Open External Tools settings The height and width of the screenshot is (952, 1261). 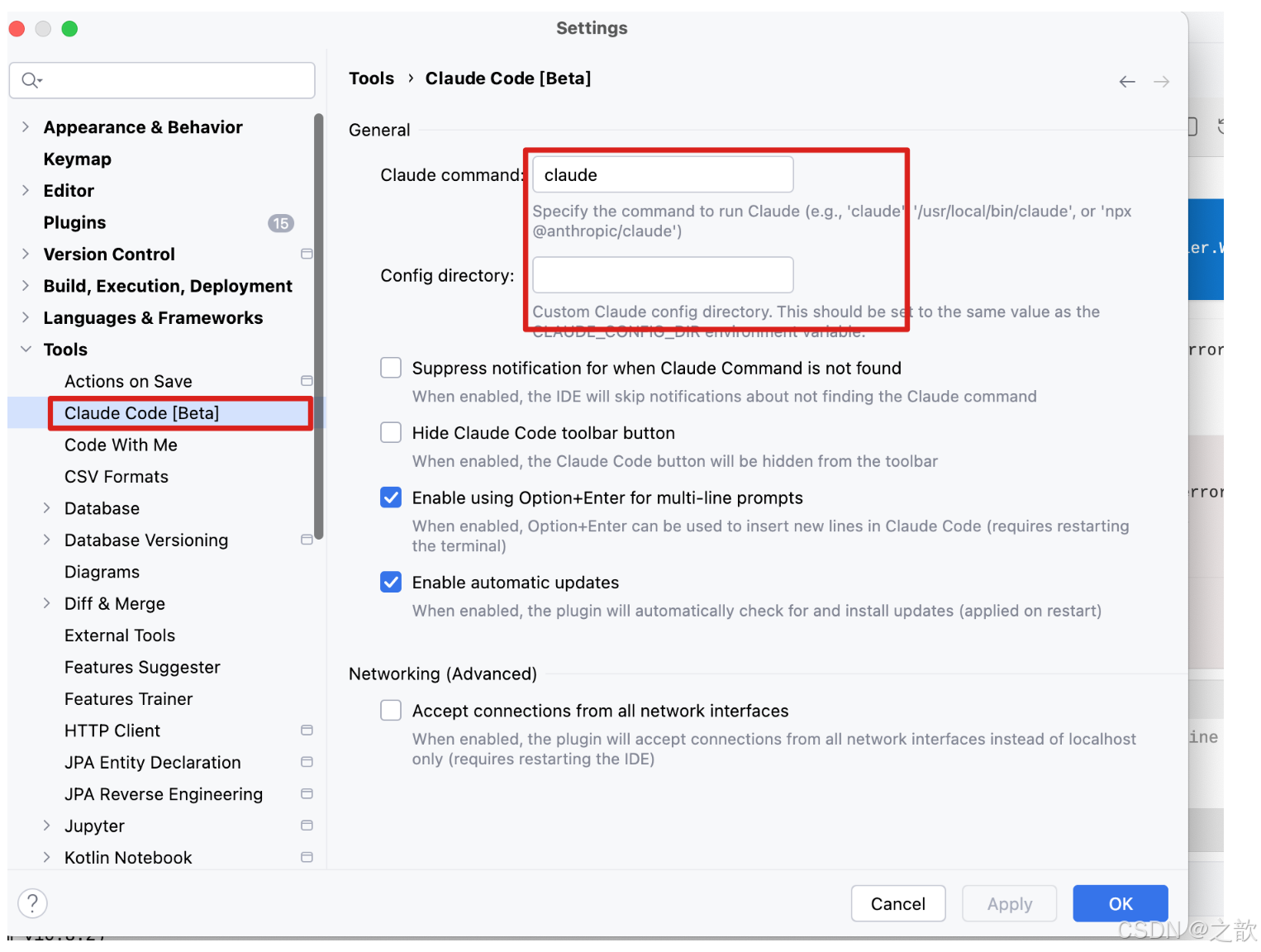click(120, 635)
